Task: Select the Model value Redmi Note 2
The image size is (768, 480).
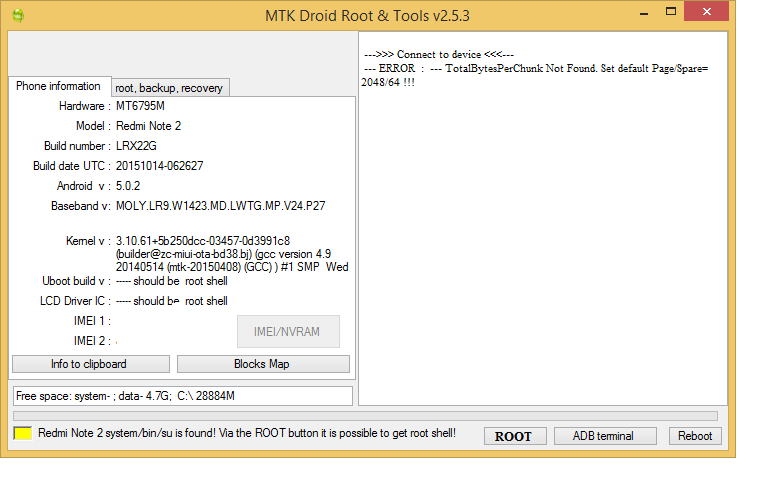Action: click(x=148, y=126)
